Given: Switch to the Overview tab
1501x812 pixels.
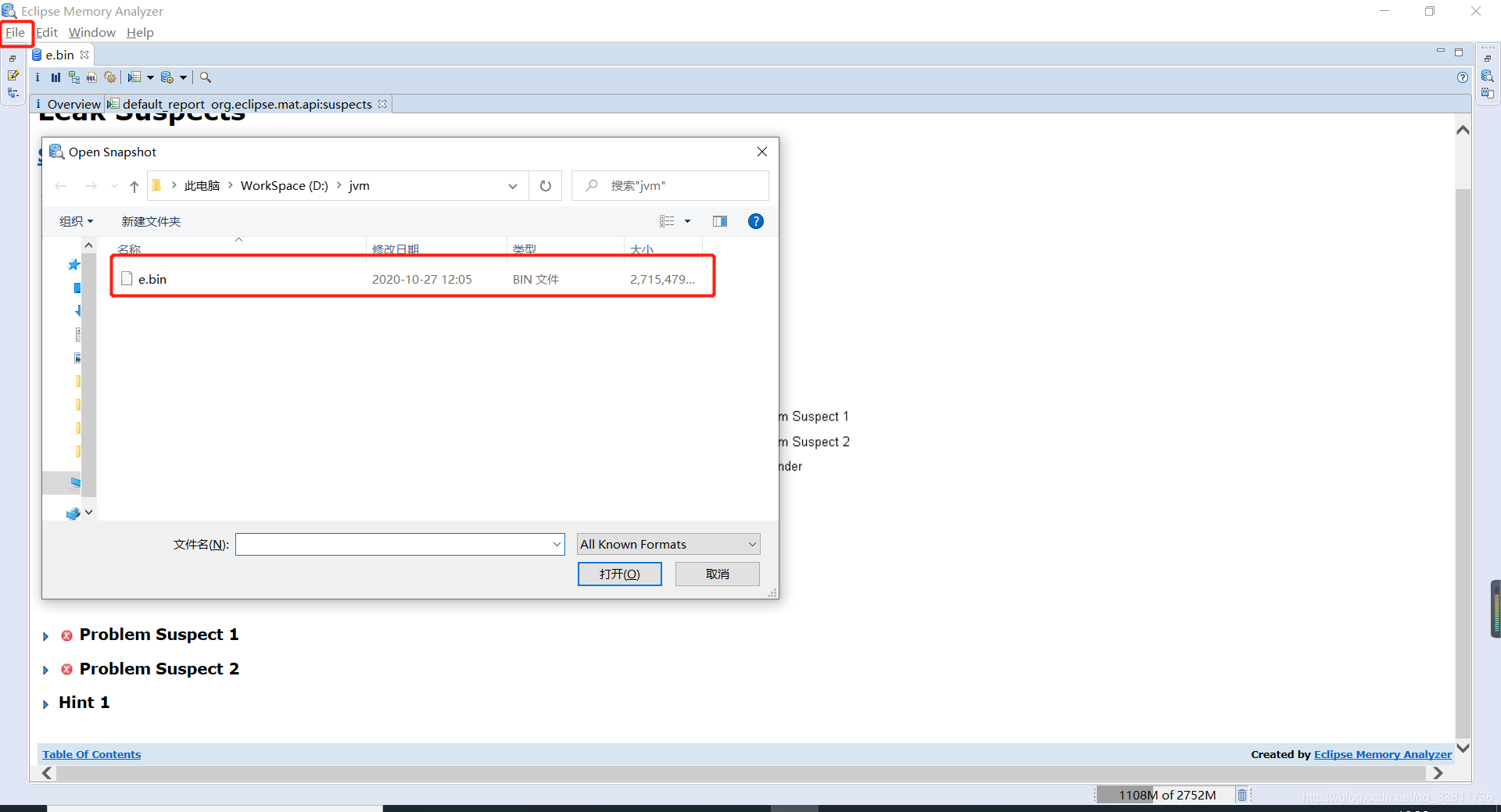Looking at the screenshot, I should (68, 104).
